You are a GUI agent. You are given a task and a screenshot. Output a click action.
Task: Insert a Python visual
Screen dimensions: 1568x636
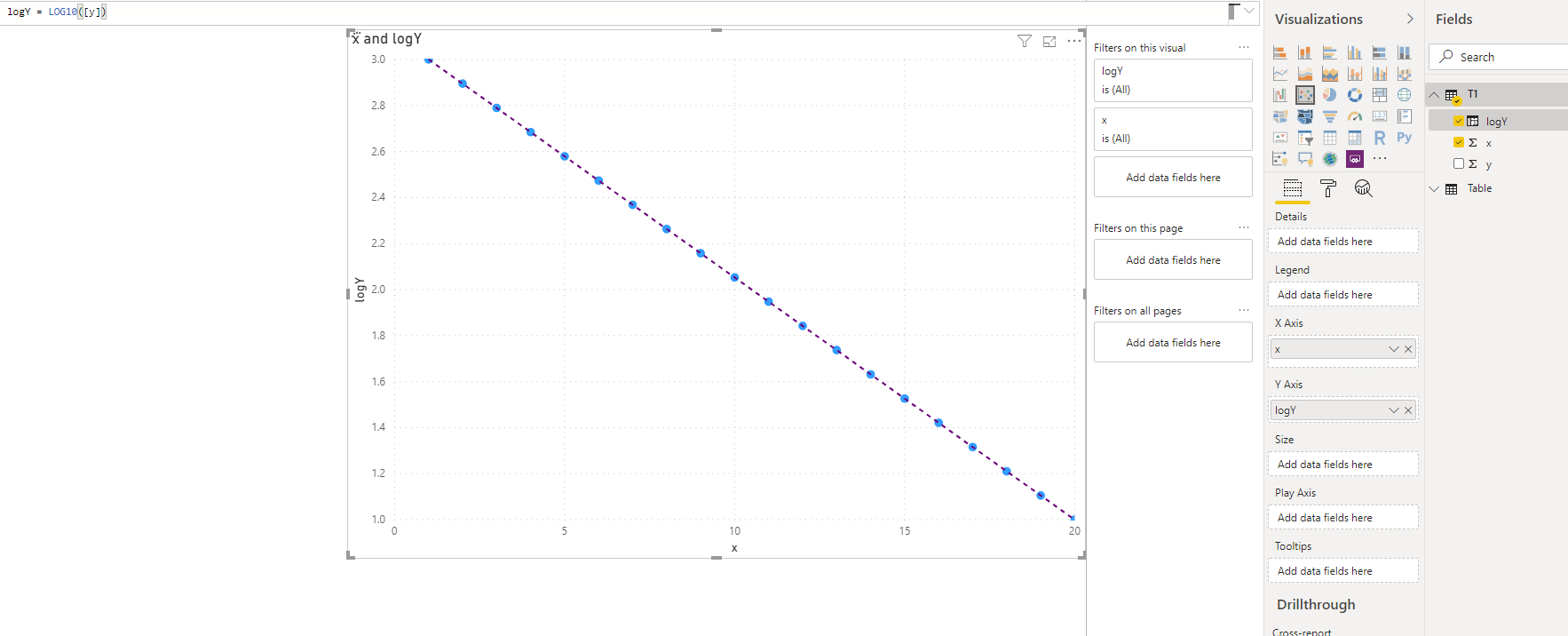click(x=1404, y=138)
